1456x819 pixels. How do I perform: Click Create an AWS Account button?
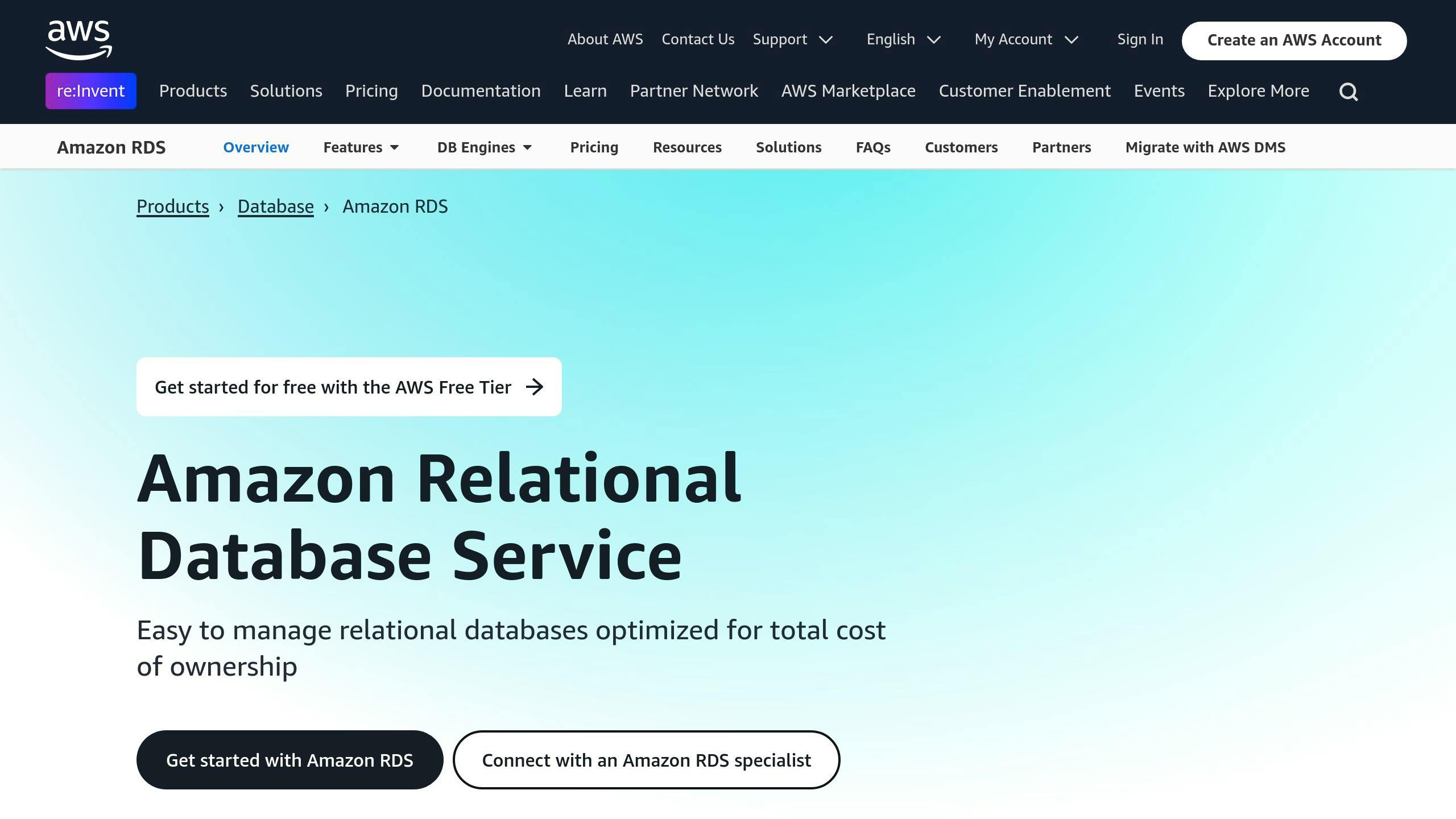[1294, 40]
